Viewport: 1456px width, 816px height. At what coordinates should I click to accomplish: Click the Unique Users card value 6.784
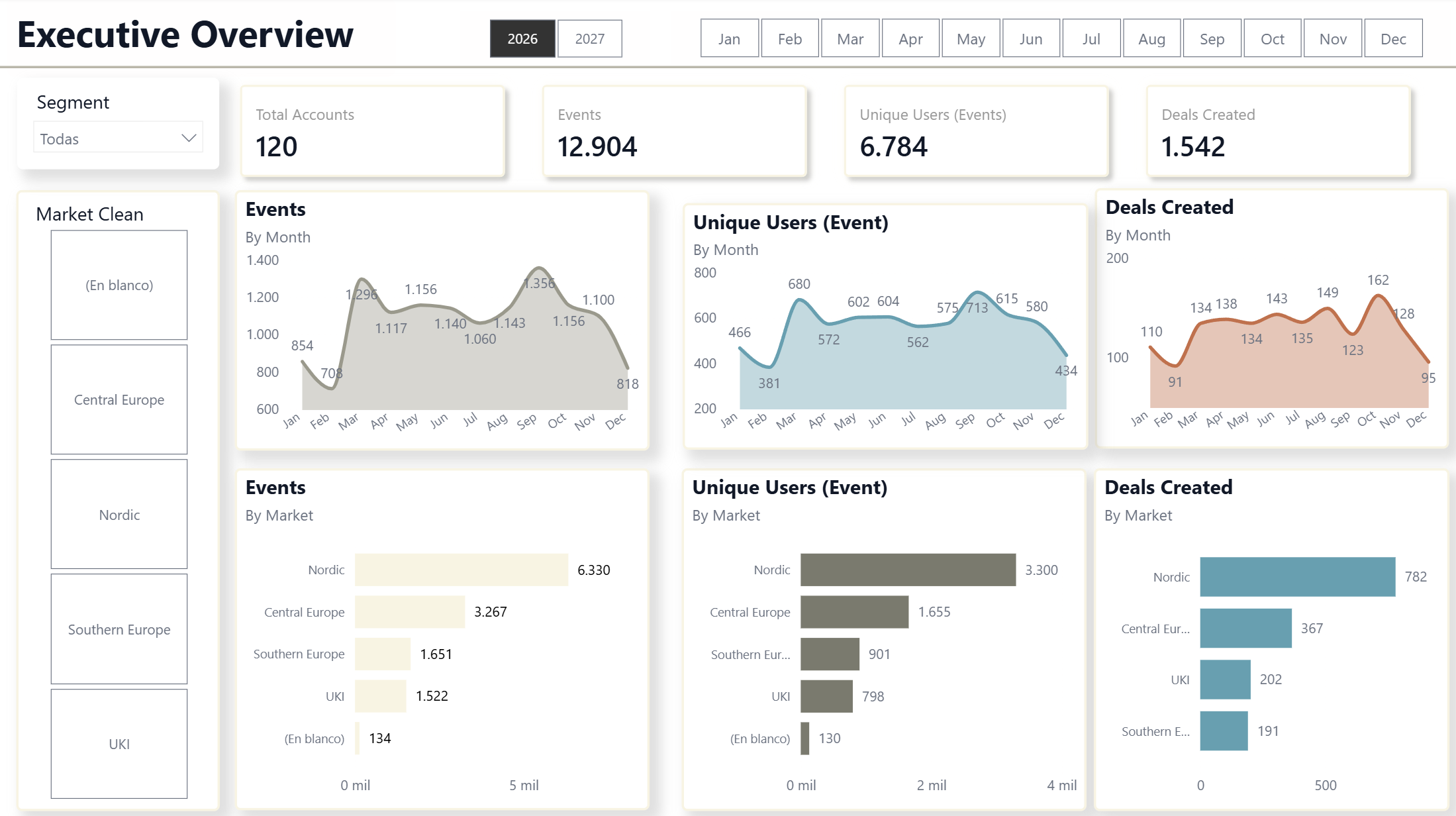(894, 146)
